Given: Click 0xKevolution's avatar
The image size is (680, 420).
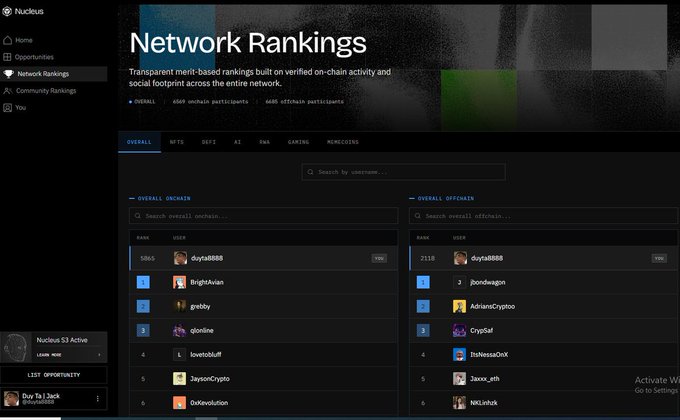Looking at the screenshot, I should 179,403.
